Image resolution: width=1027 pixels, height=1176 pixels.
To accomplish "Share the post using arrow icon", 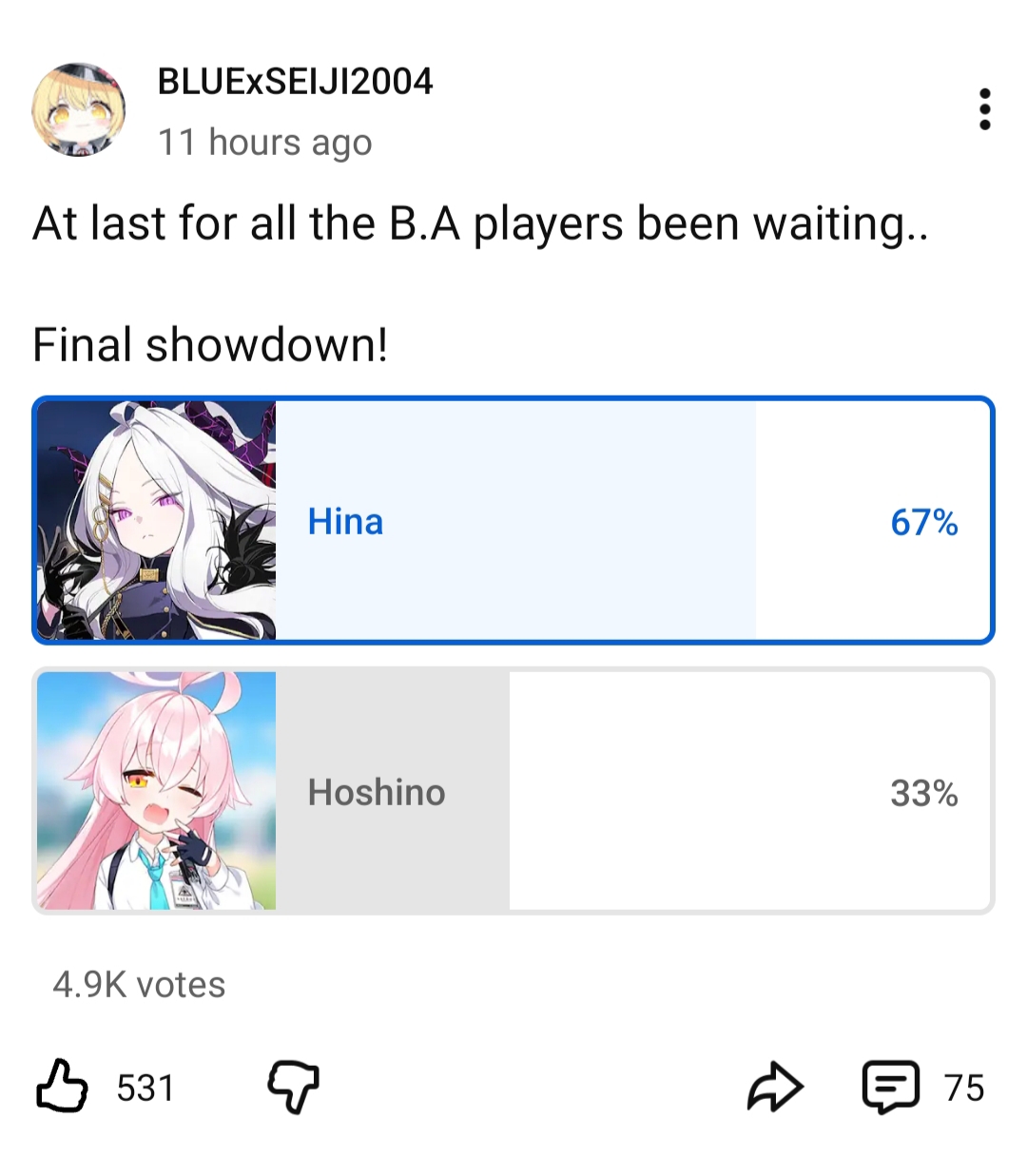I will point(775,1086).
